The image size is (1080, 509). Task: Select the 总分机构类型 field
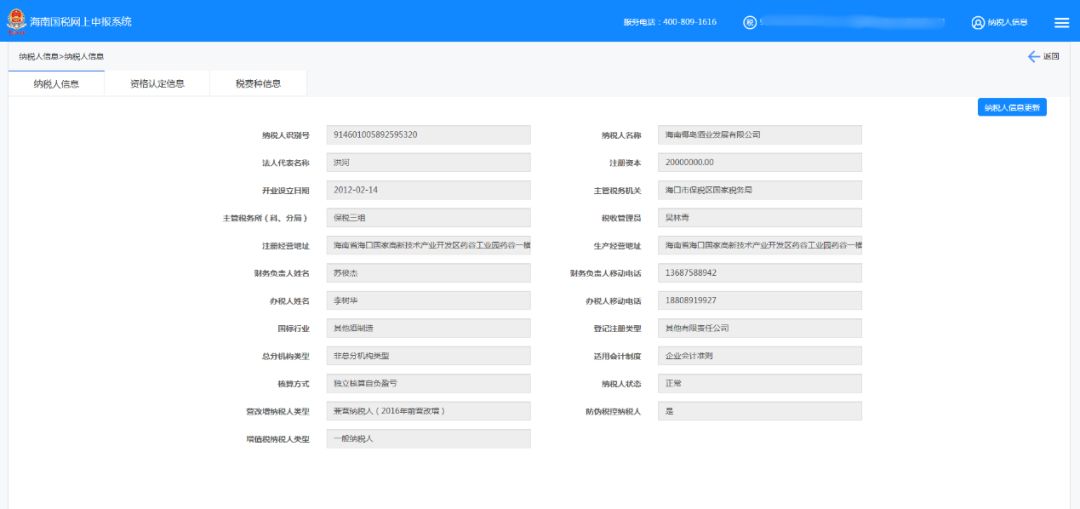(428, 356)
